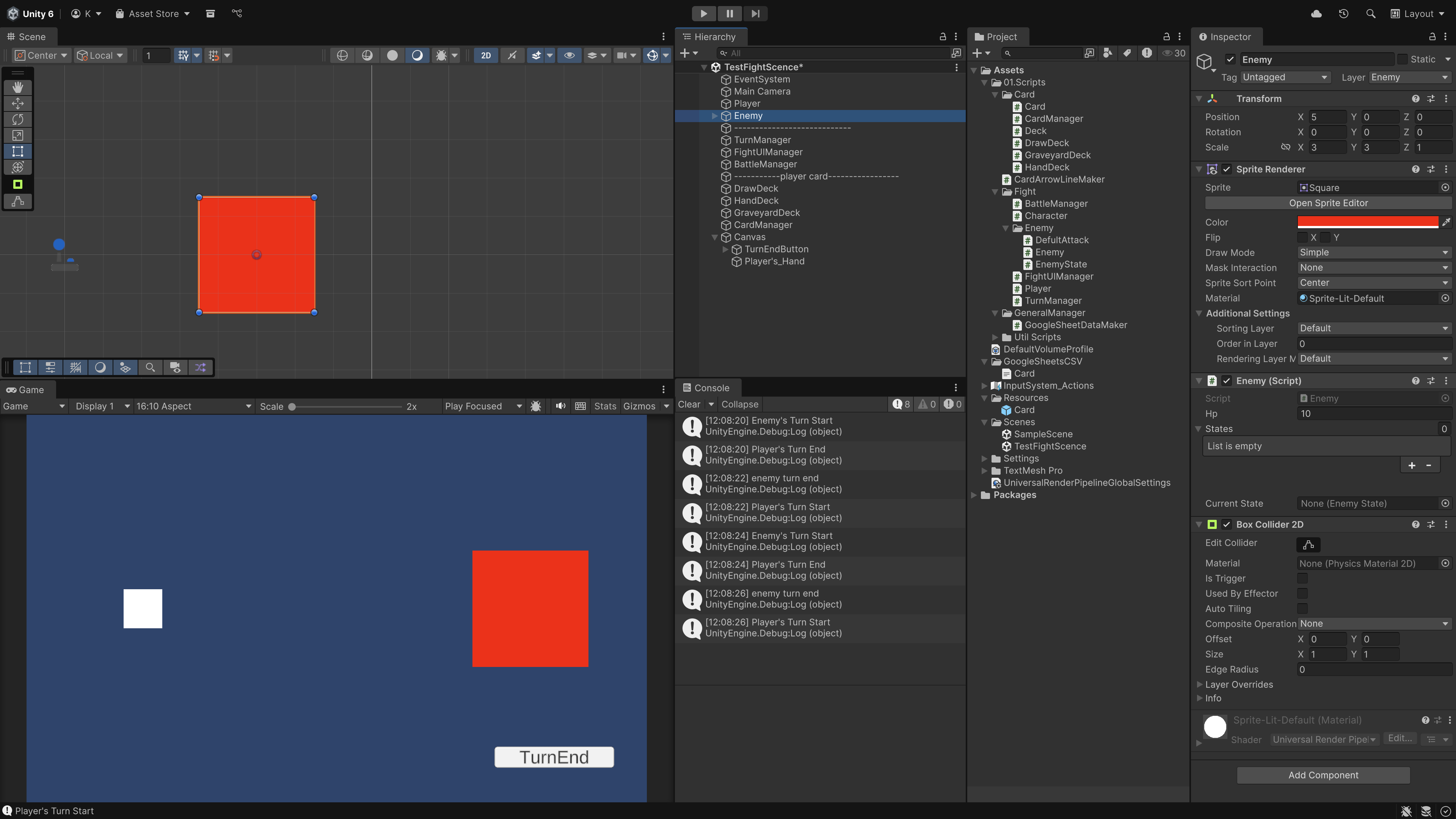Start Play mode with the play button

704,14
